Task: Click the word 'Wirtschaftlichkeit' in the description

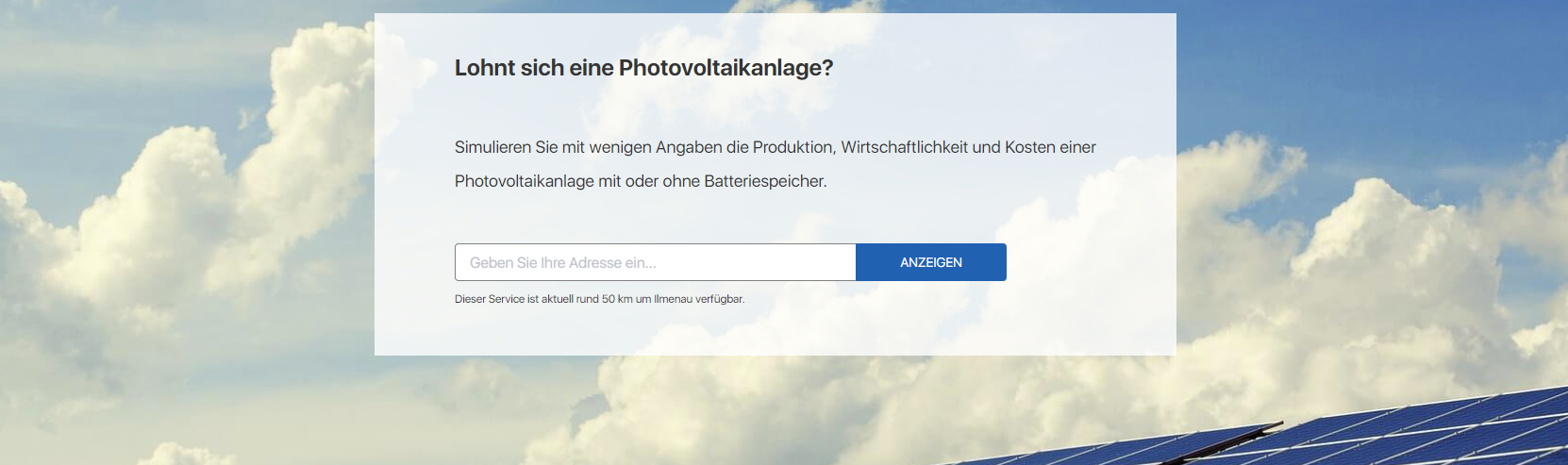Action: 904,147
